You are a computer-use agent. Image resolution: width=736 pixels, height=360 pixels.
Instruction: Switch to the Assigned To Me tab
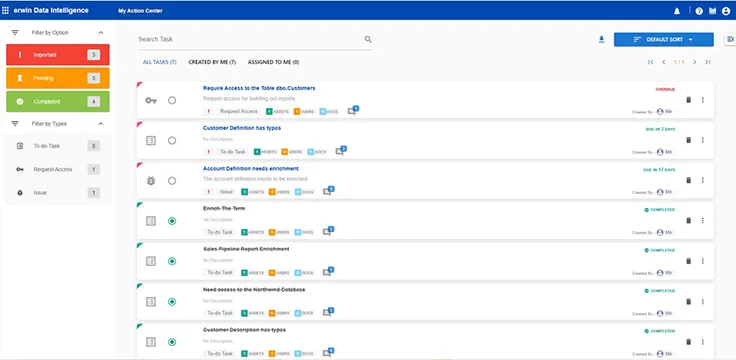tap(274, 62)
